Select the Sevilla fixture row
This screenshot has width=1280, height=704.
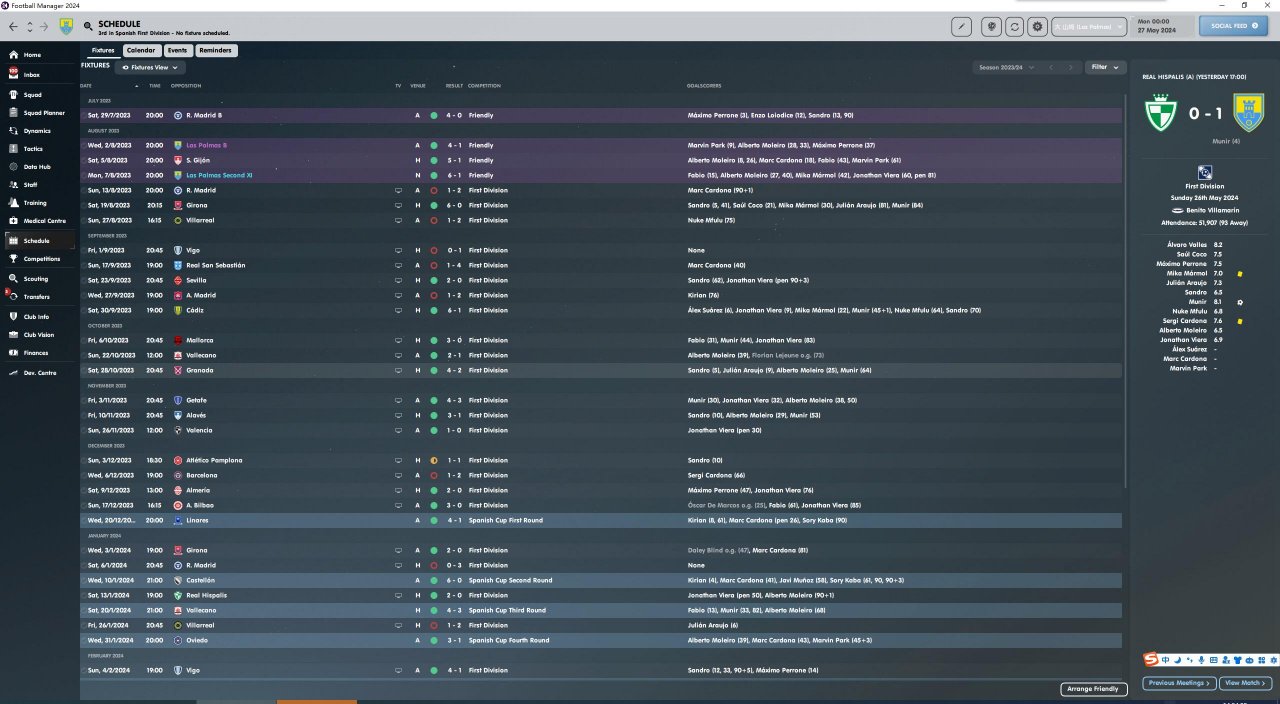(x=601, y=280)
